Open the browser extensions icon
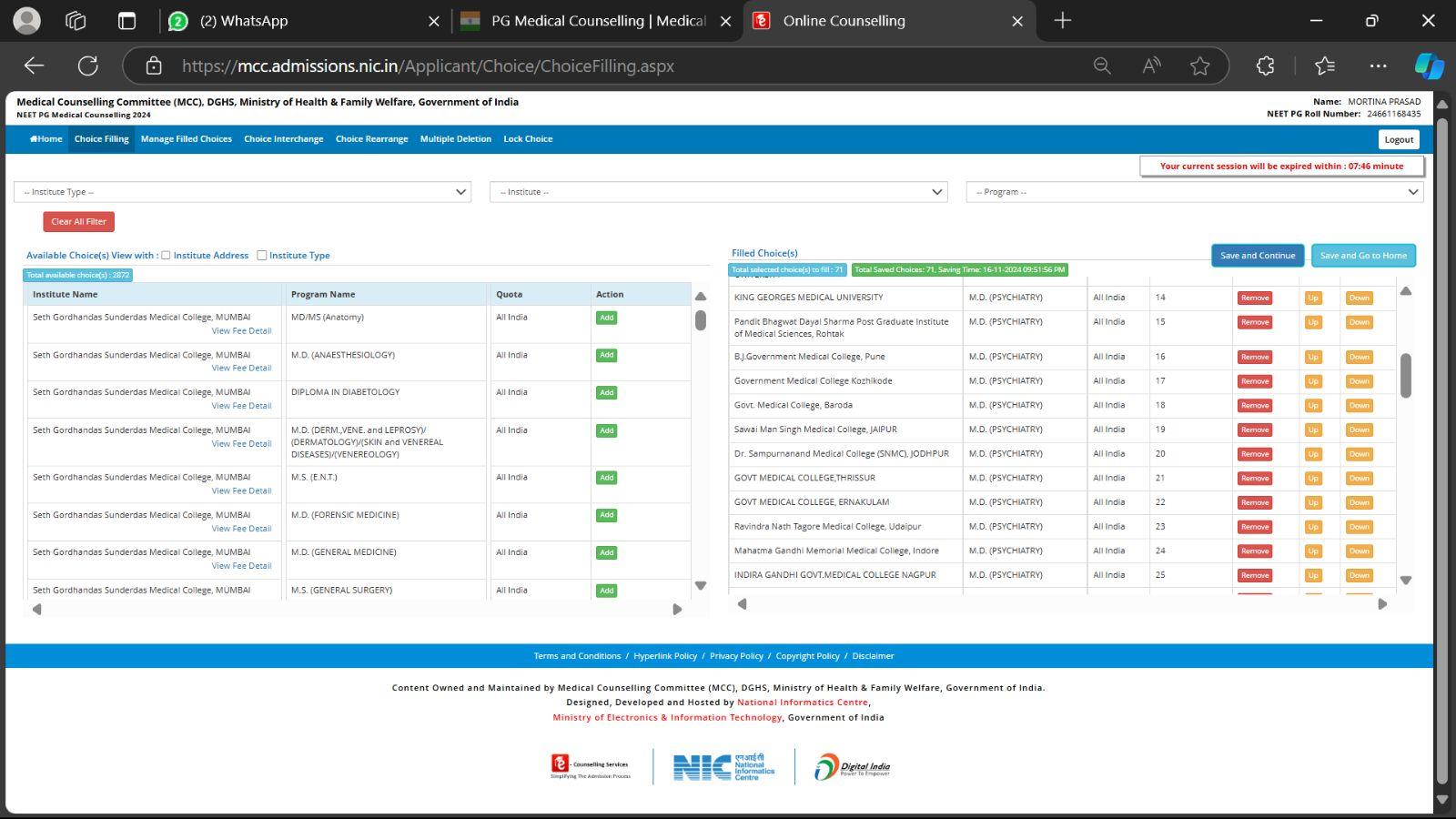 tap(1265, 66)
